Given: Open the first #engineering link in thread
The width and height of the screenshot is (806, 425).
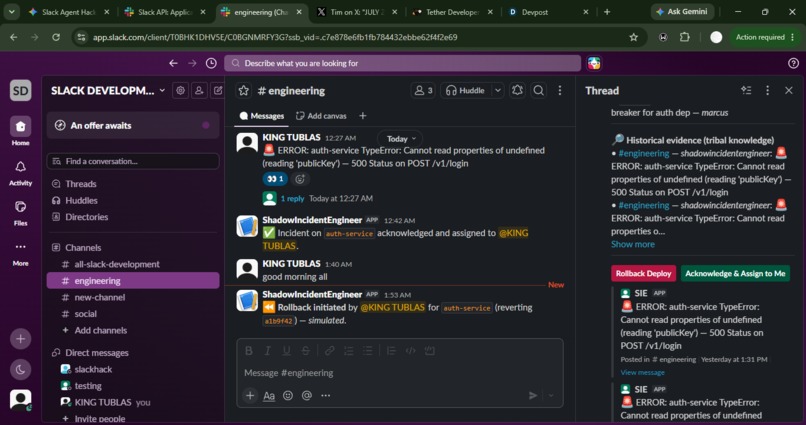Looking at the screenshot, I should (644, 153).
